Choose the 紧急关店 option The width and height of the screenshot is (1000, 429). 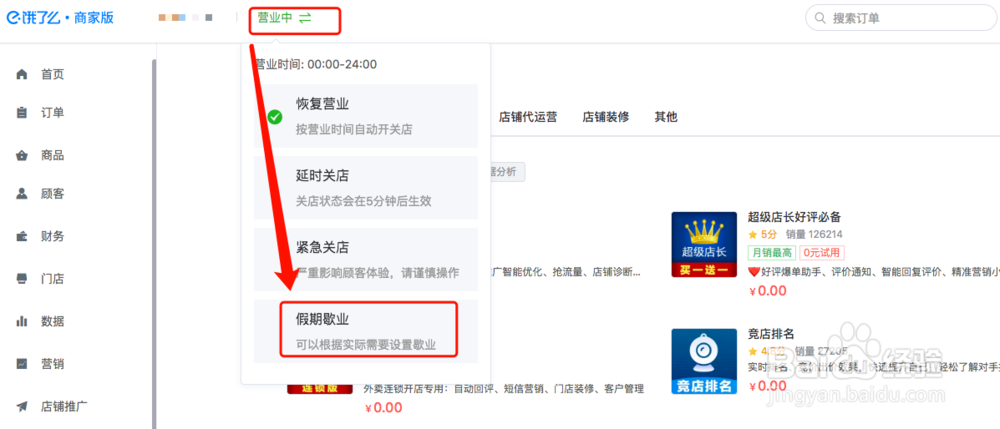[x=365, y=259]
